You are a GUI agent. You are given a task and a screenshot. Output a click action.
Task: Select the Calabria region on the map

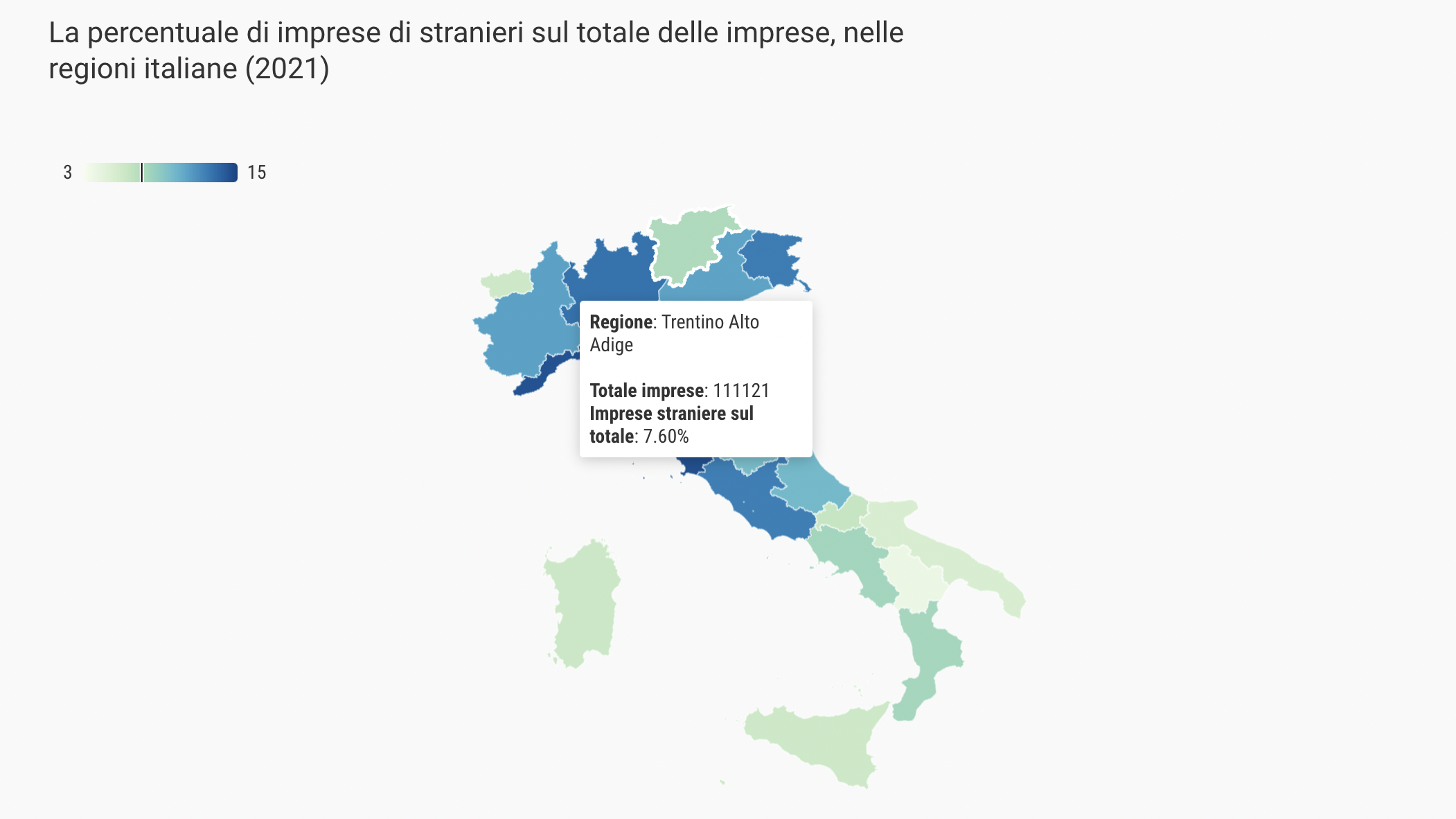[x=928, y=658]
